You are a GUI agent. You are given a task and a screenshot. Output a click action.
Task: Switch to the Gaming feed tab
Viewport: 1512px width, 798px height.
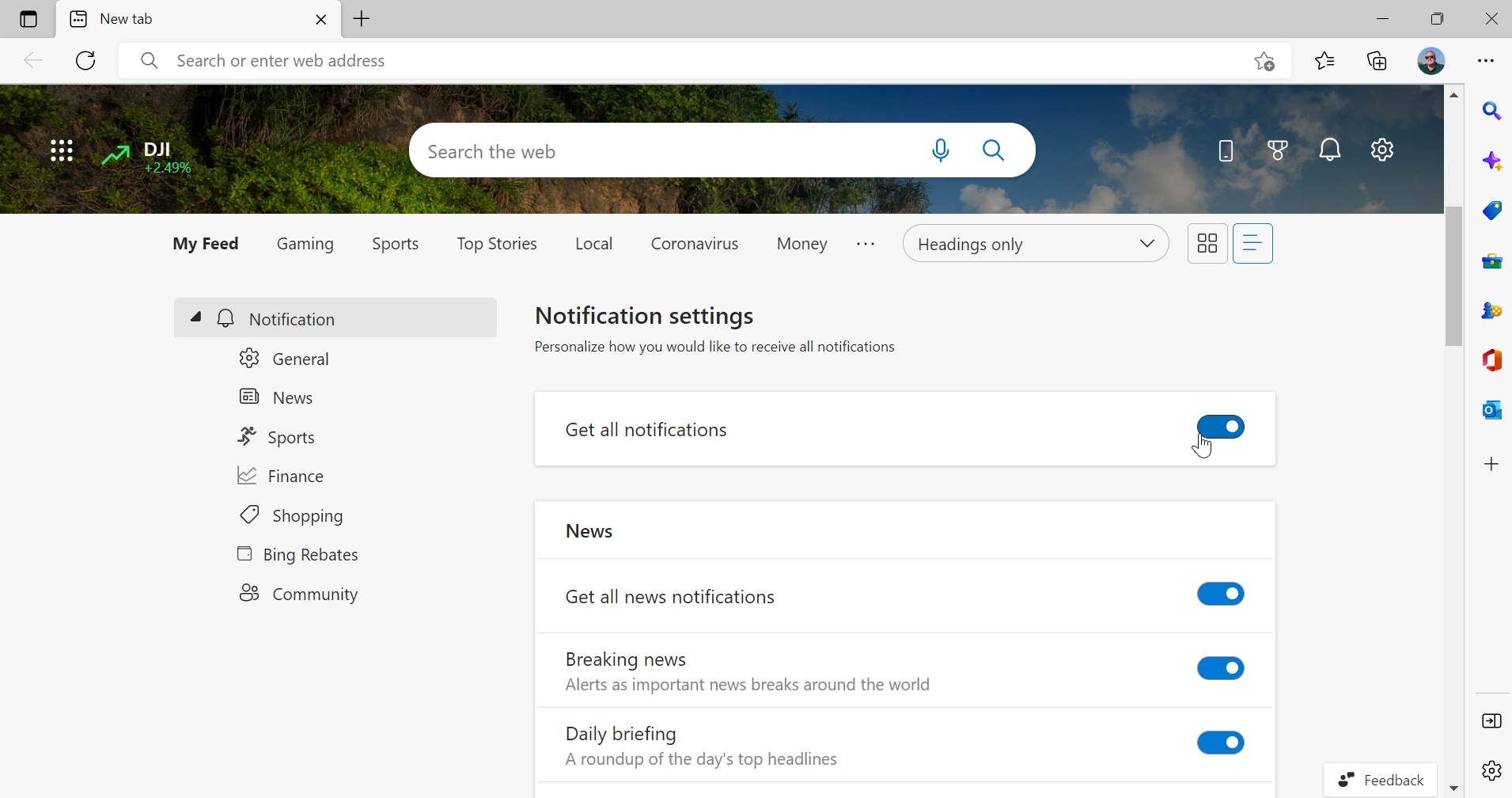(305, 245)
